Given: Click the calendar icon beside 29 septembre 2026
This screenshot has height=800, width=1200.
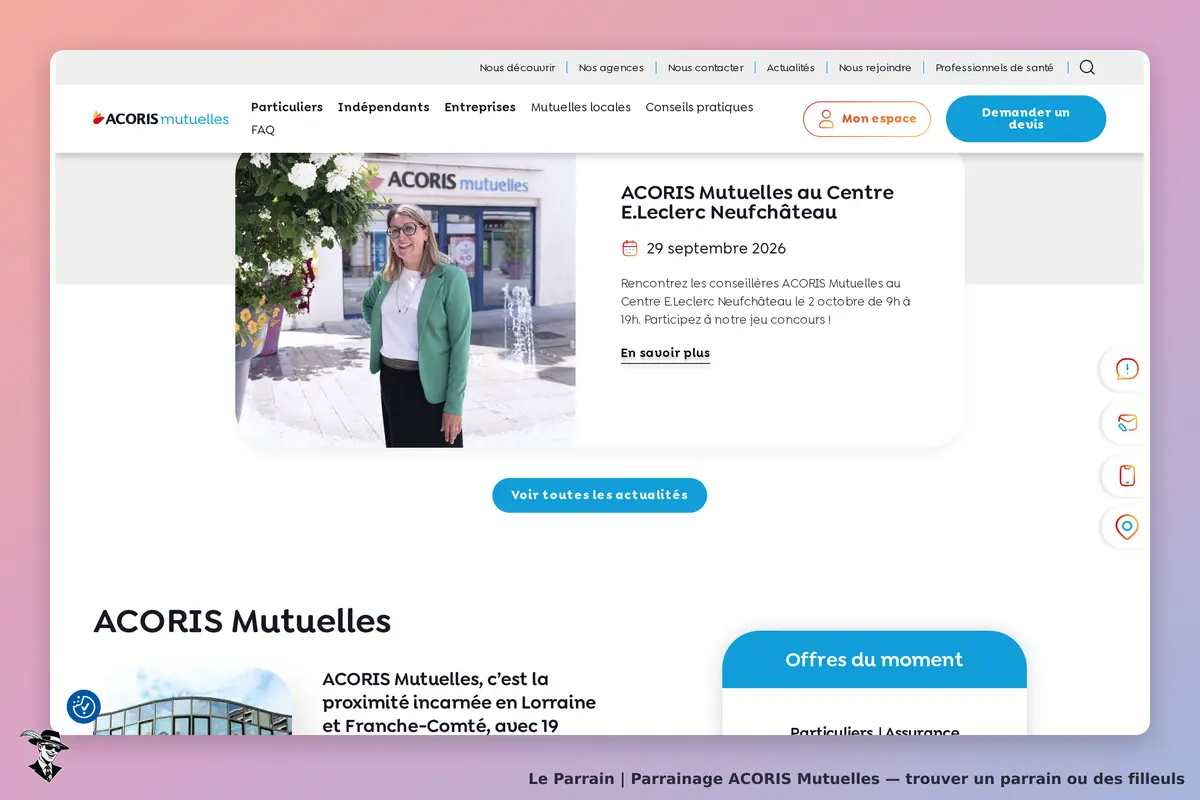Looking at the screenshot, I should pos(630,248).
